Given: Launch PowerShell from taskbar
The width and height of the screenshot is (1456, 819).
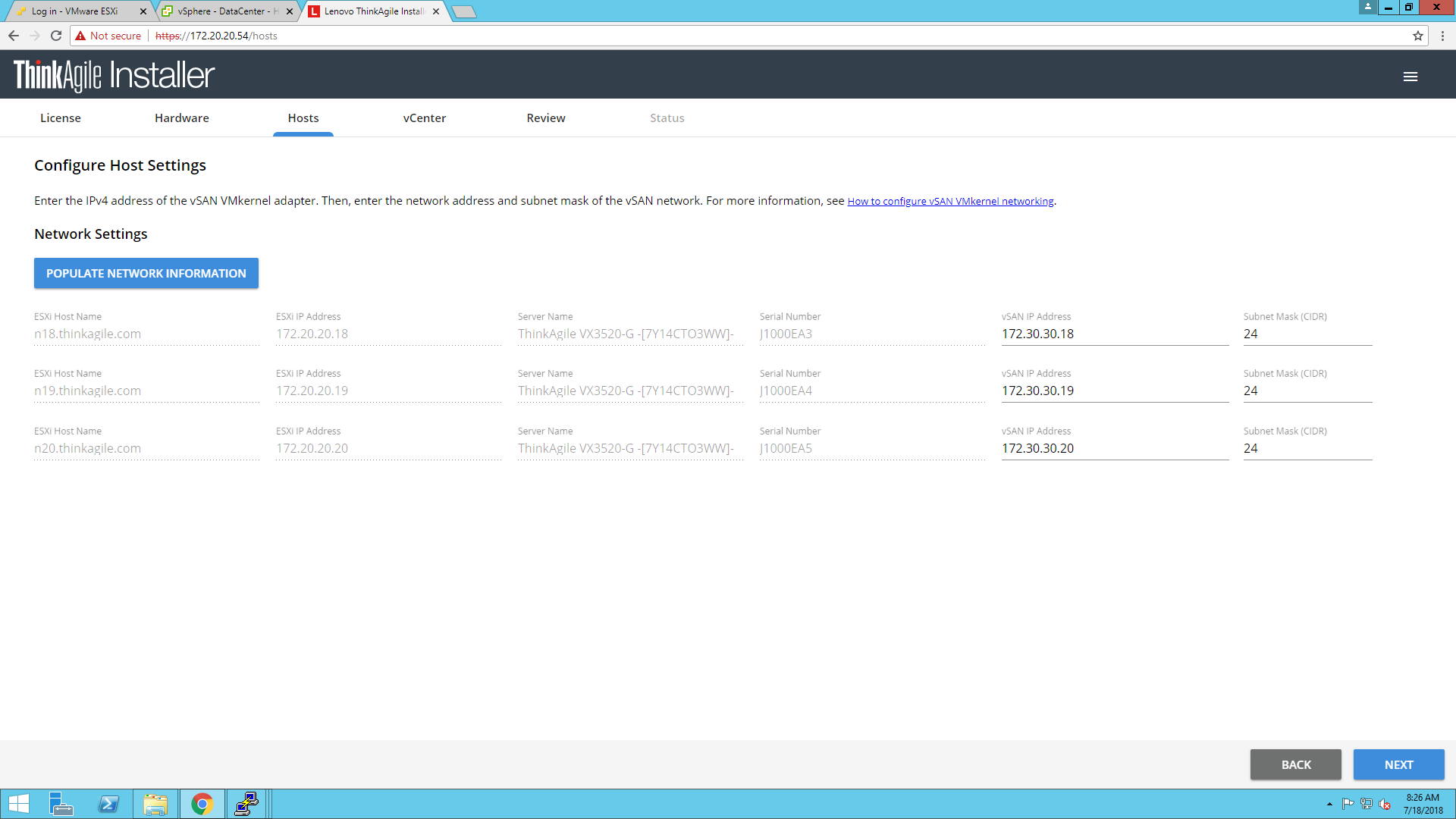Looking at the screenshot, I should click(108, 804).
